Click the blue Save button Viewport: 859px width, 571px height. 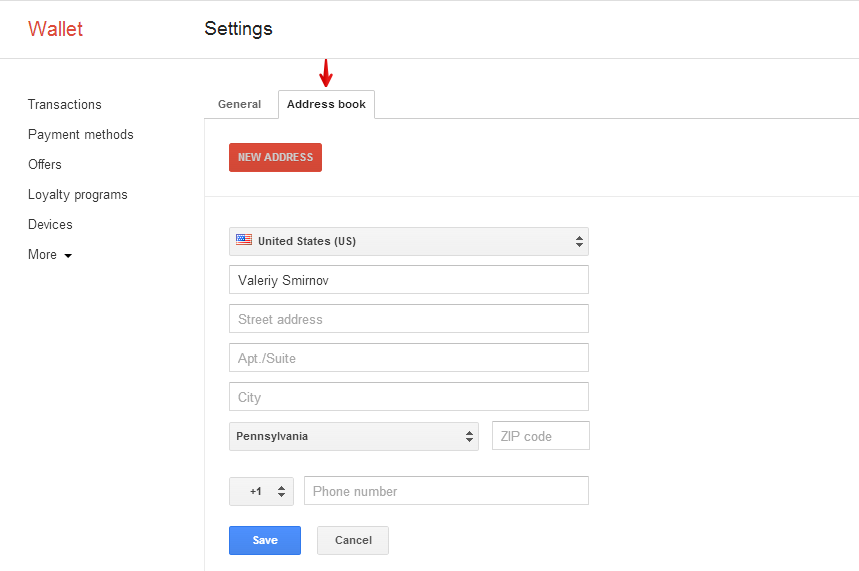(x=265, y=540)
